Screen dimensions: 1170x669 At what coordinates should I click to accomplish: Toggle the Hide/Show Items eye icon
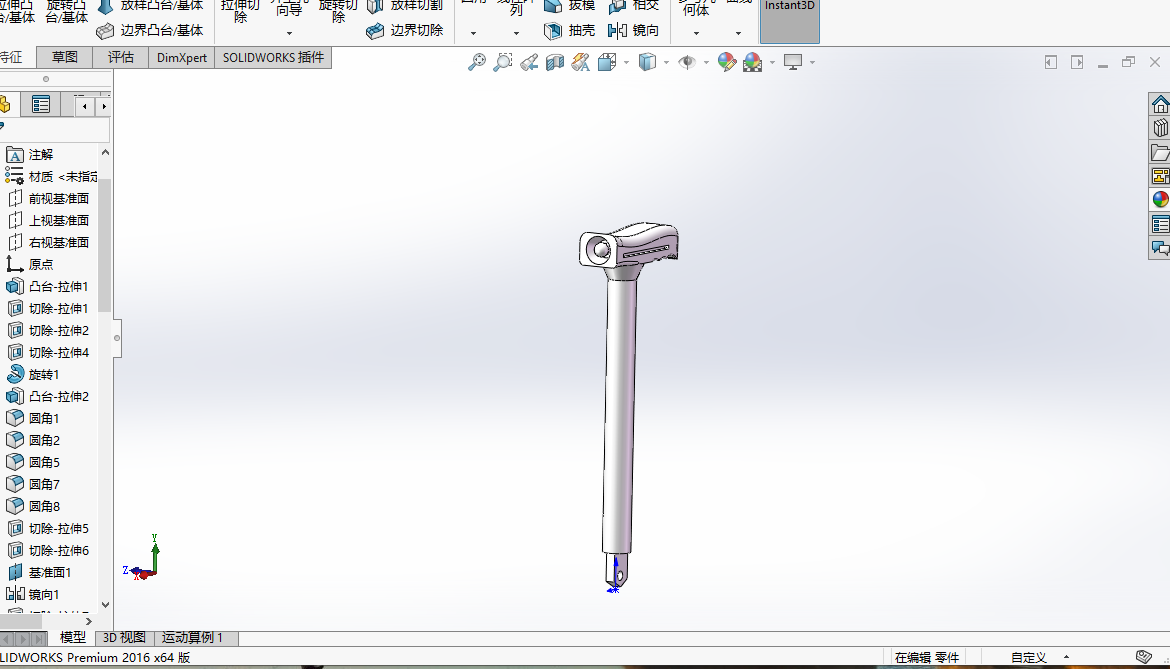687,62
